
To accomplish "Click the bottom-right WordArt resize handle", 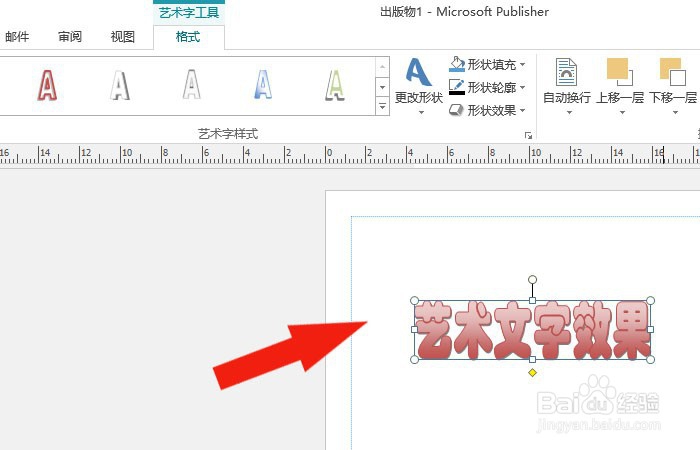I will (x=650, y=359).
